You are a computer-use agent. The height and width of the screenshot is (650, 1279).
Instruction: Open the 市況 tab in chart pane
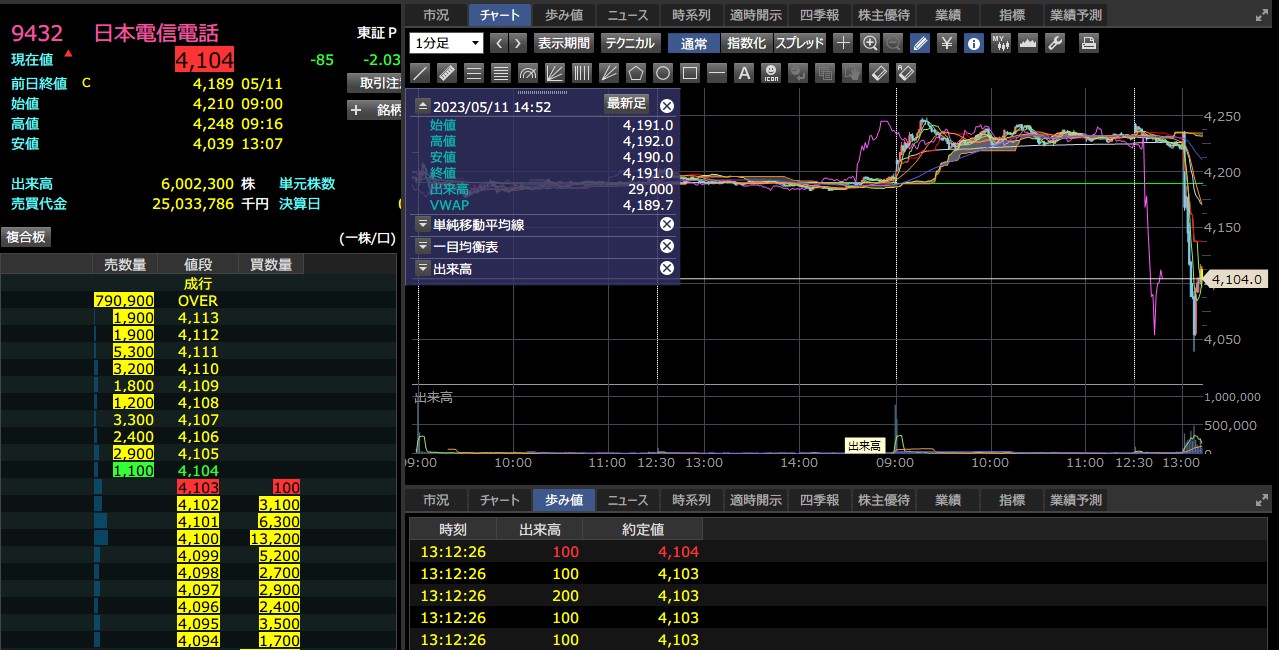click(x=436, y=15)
